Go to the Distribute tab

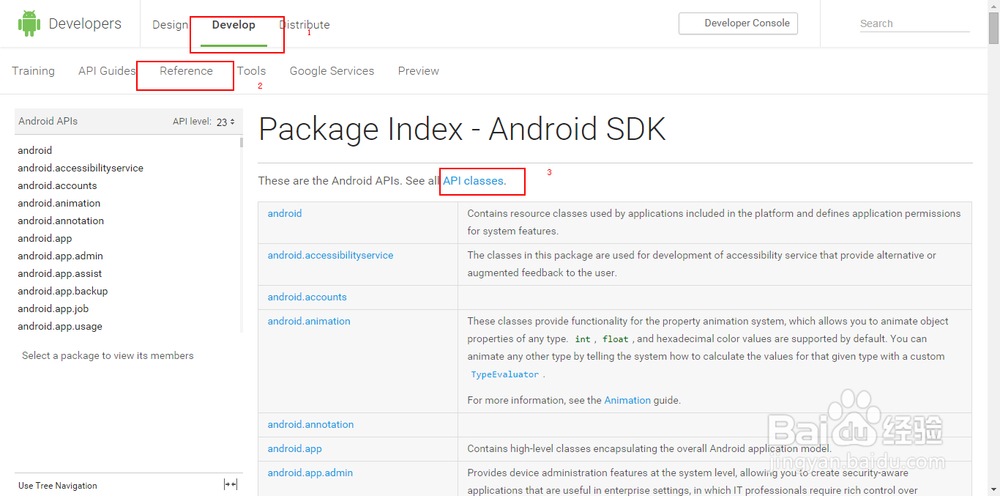coord(304,25)
